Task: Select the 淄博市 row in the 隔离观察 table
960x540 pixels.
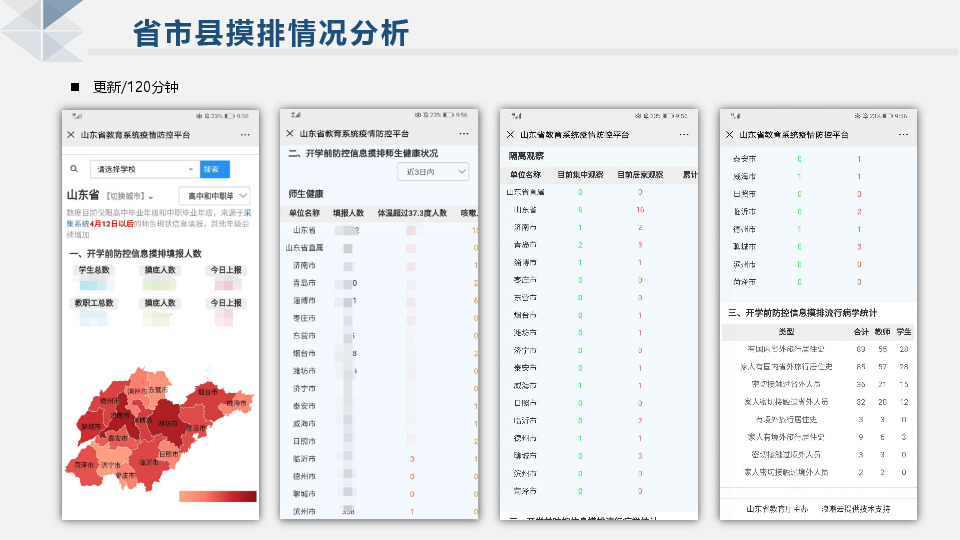Action: [x=599, y=263]
